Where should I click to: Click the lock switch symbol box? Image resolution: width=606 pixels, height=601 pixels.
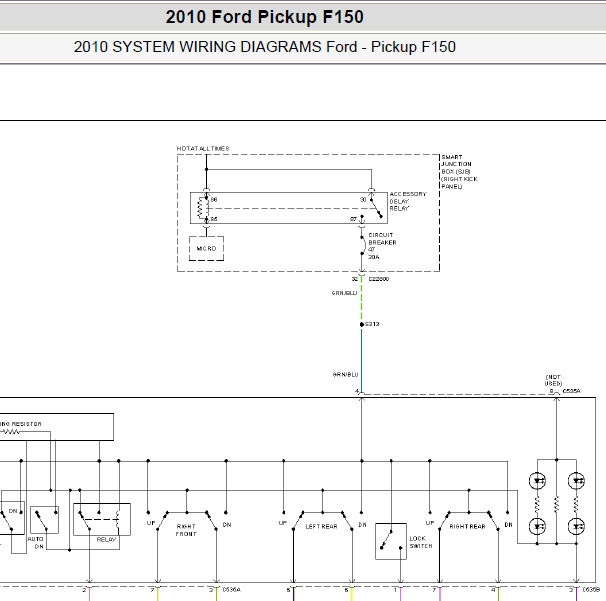point(391,541)
